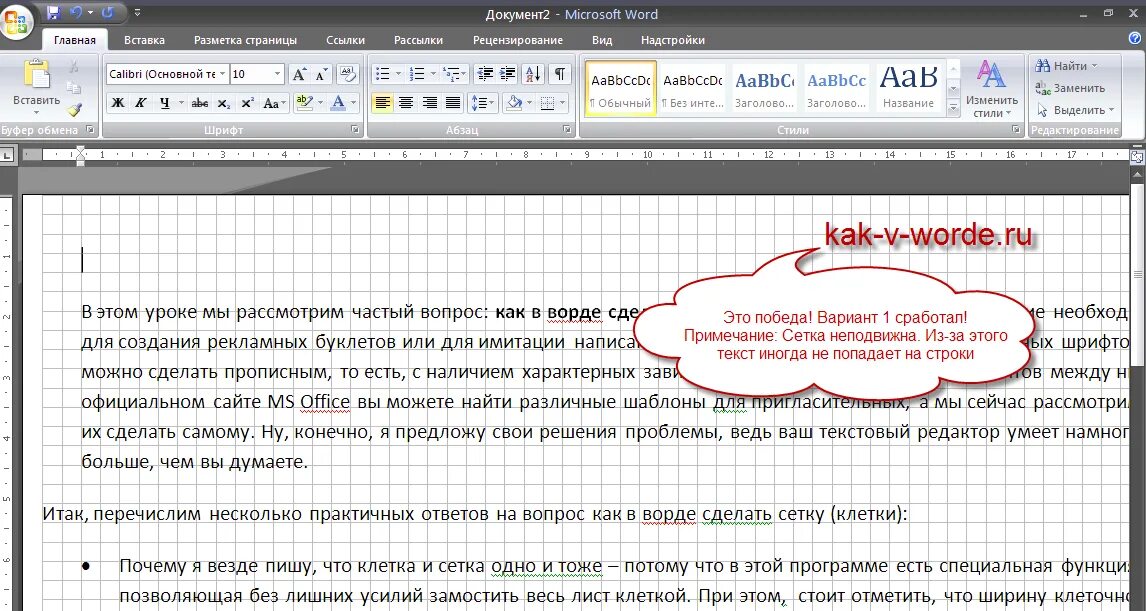This screenshot has height=611, width=1146.
Task: Apply Без интервала style
Action: [692, 88]
